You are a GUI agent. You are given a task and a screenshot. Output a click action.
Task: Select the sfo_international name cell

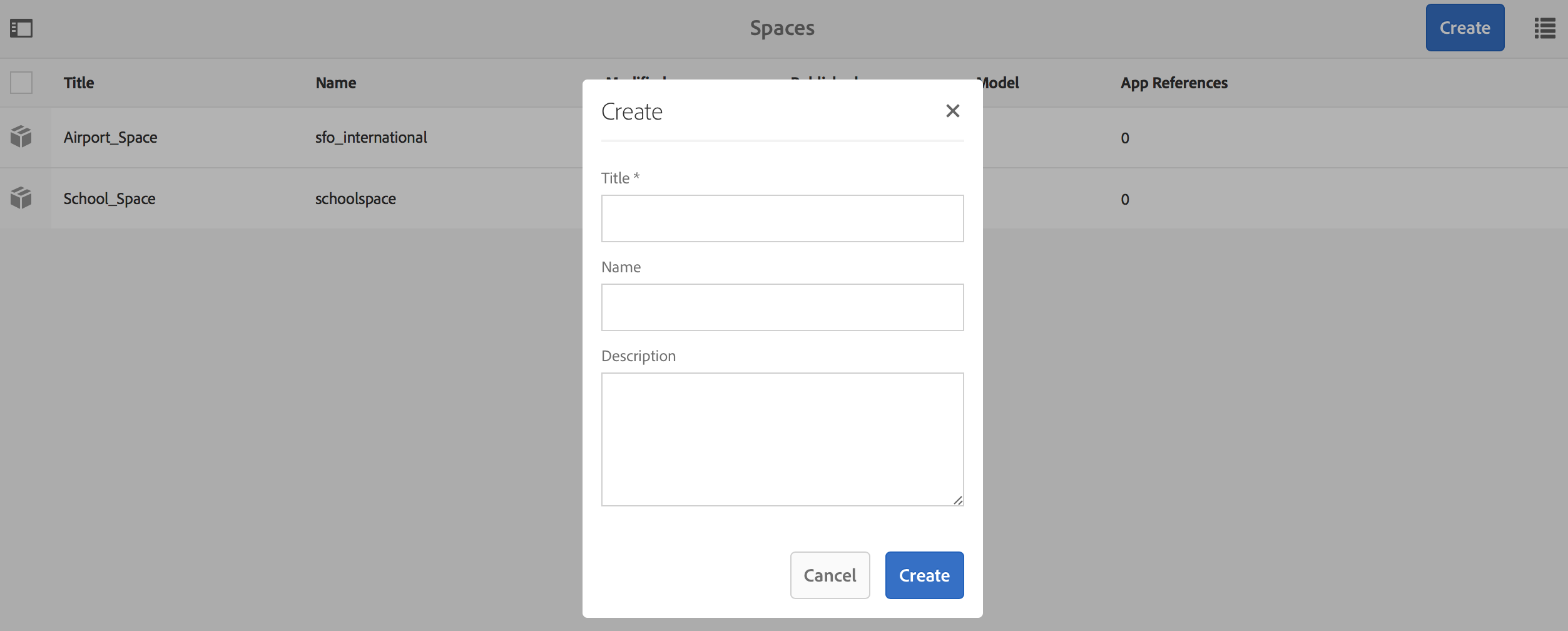pos(371,137)
